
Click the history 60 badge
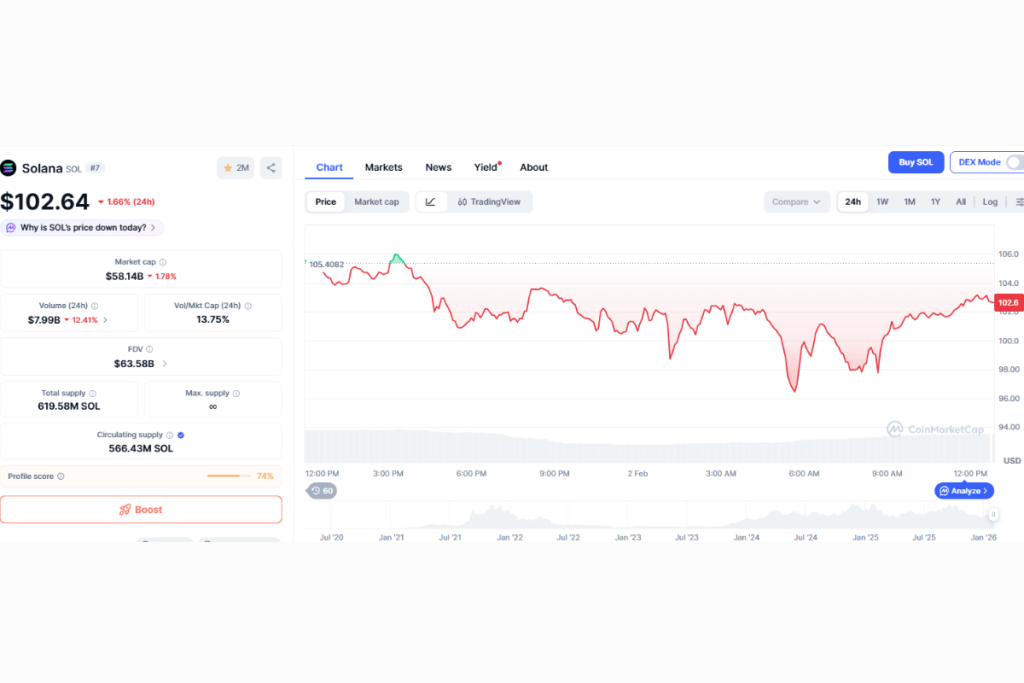[321, 490]
